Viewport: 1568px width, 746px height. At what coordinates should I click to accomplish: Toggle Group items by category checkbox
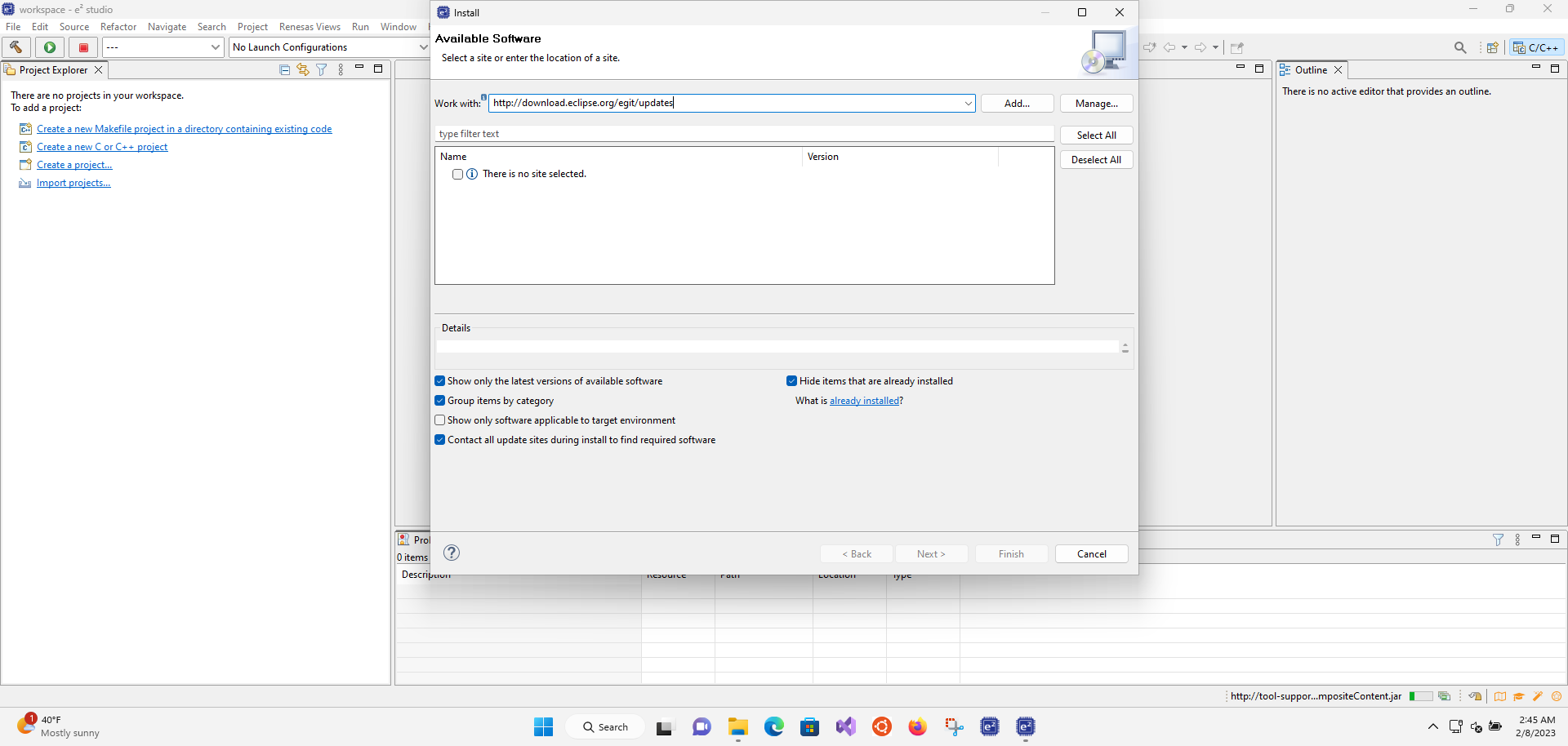pyautogui.click(x=440, y=401)
